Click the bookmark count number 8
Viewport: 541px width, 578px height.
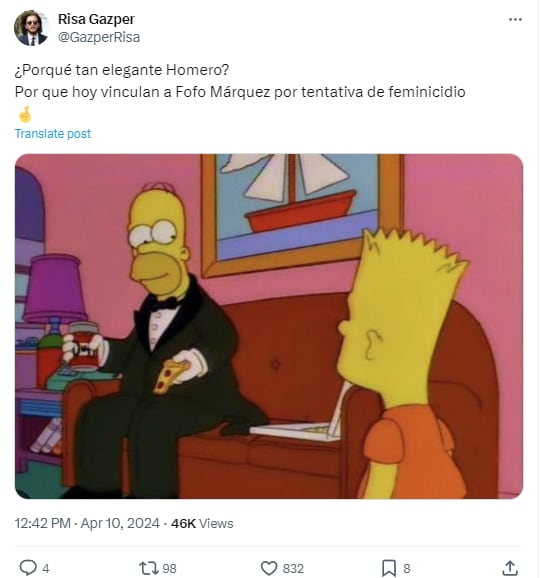407,568
